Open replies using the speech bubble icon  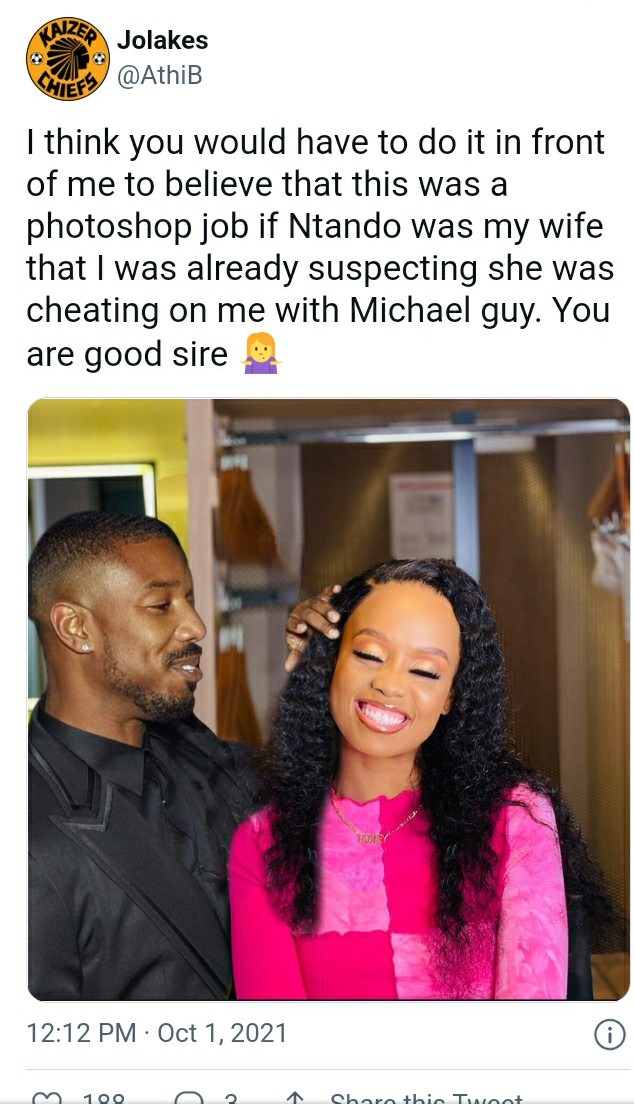point(189,1098)
